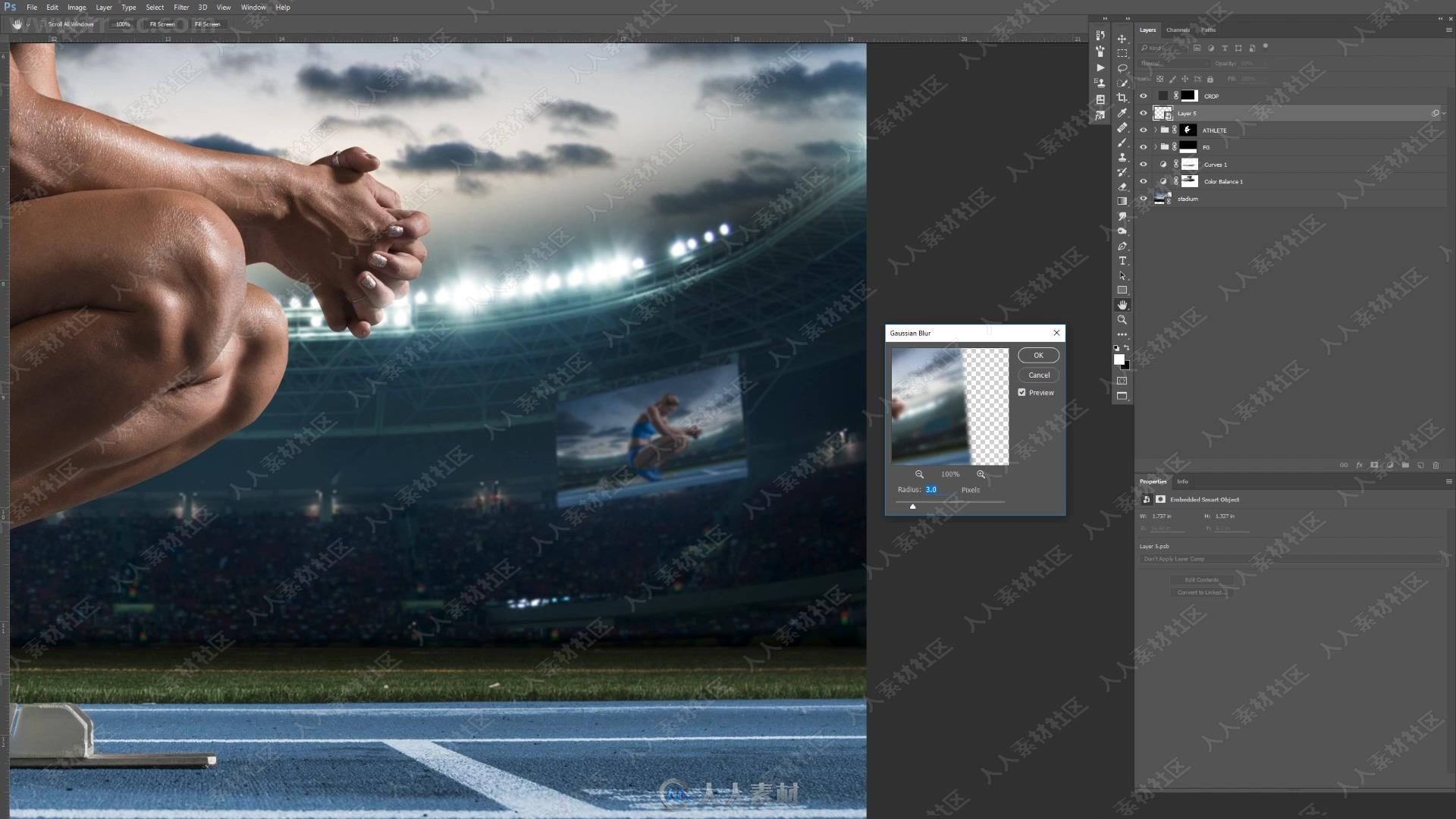Viewport: 1456px width, 819px height.
Task: Select the Brush tool
Action: tap(1122, 142)
